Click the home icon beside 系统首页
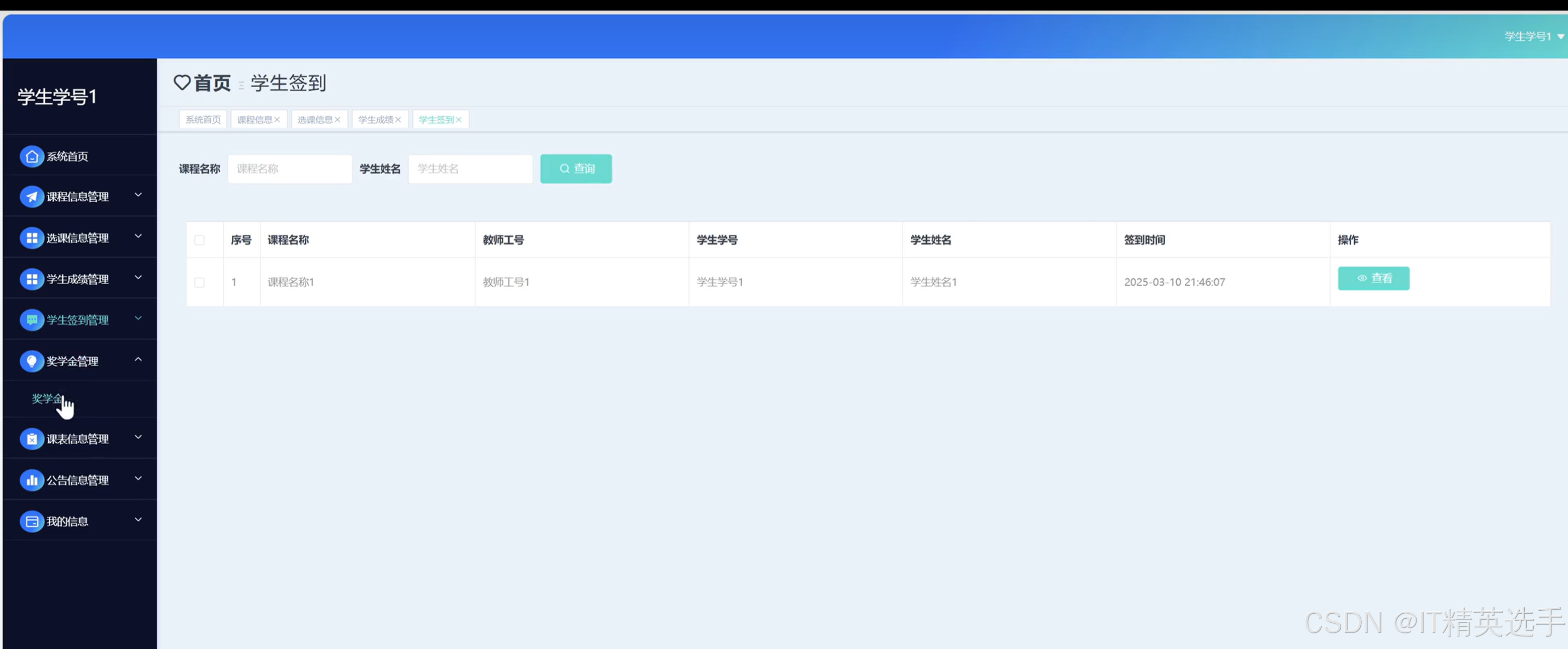Screen dimensions: 1568x649 pyautogui.click(x=32, y=156)
